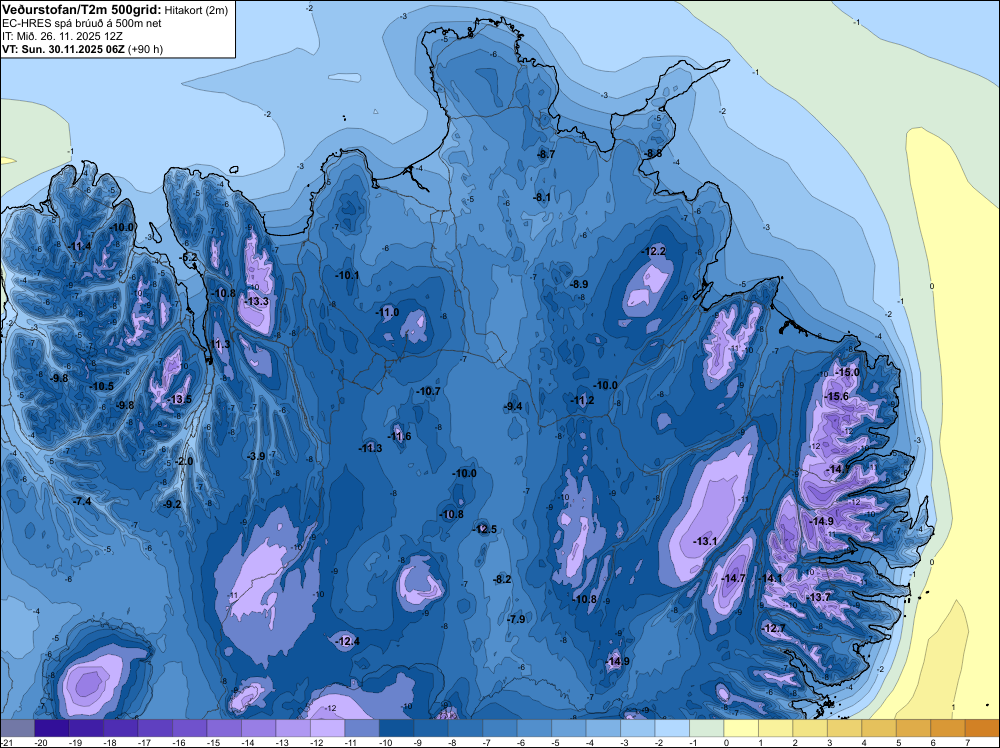Click the -15.6 temperature value on the map

[x=837, y=397]
